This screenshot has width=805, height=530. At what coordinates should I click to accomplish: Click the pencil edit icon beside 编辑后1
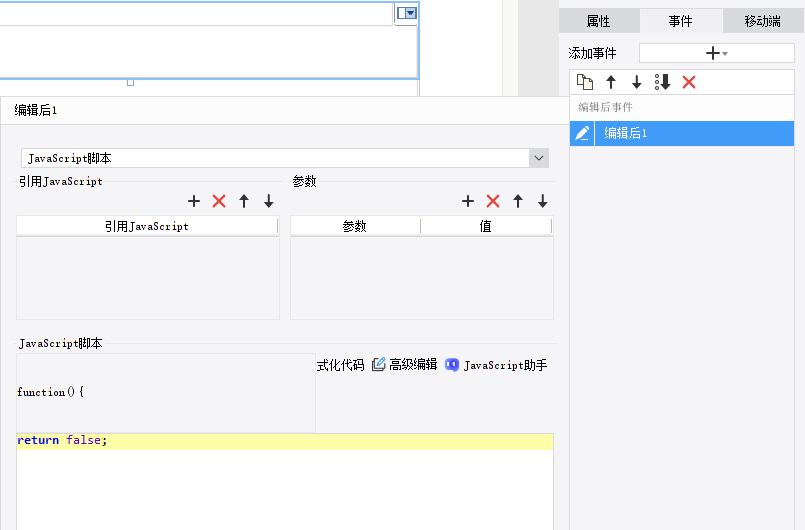pos(582,133)
